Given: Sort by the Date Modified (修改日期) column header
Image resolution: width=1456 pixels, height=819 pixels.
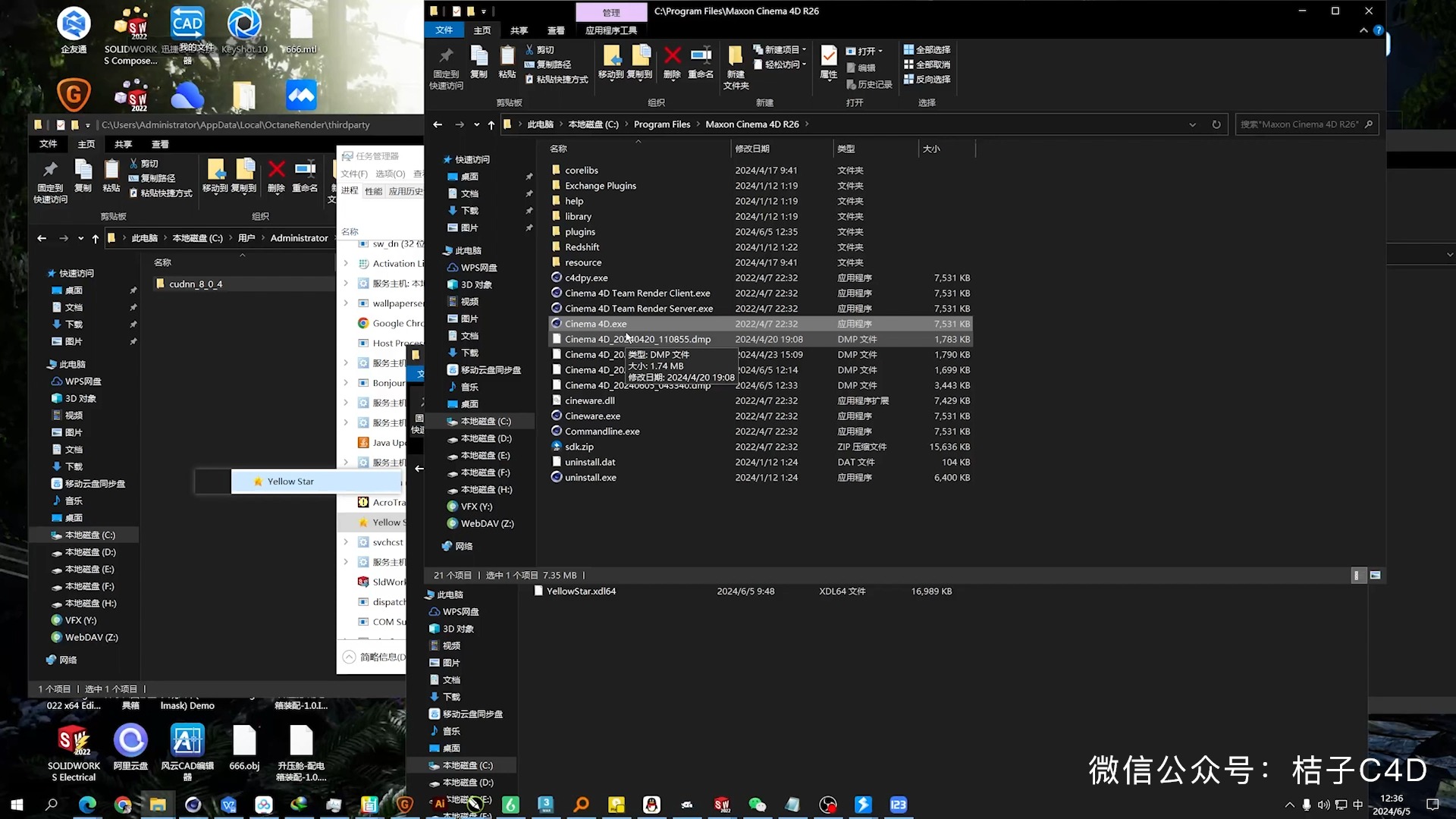Looking at the screenshot, I should 781,149.
